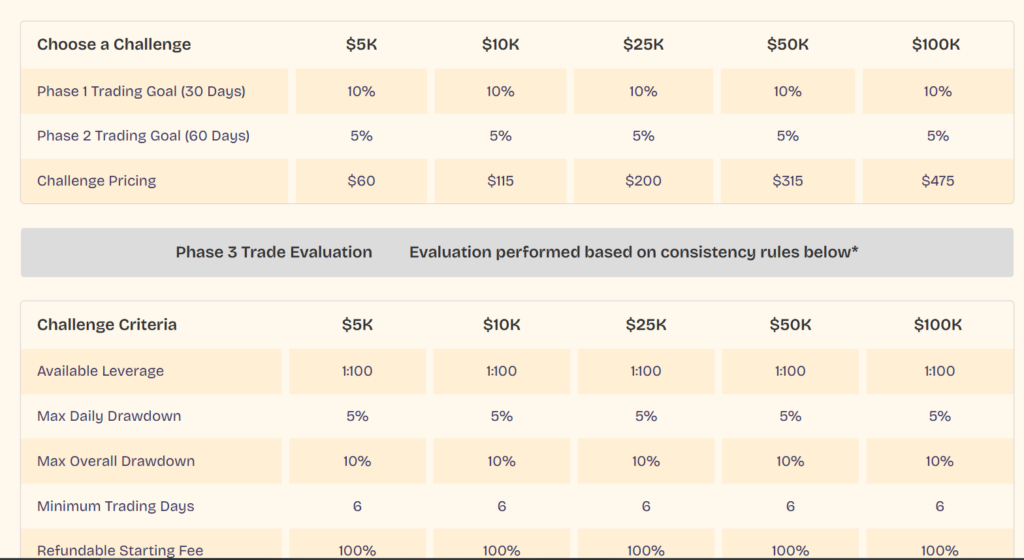
Task: Click $5K header in Choose a Challenge table
Action: [361, 44]
